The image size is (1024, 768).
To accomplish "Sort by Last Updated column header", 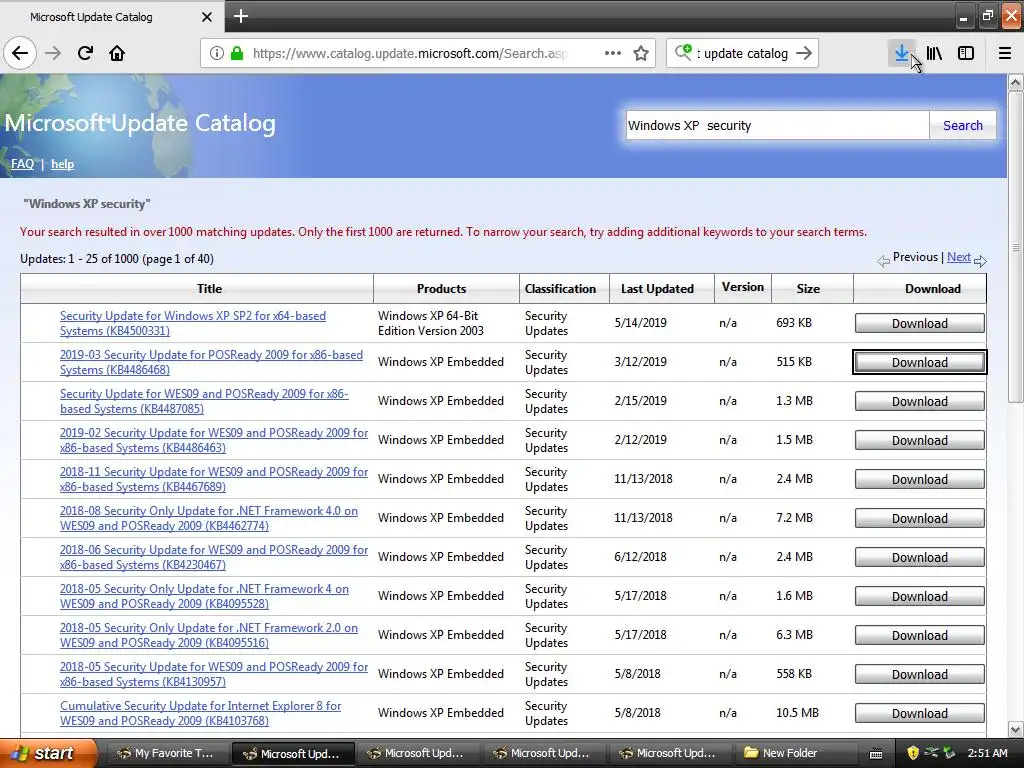I will click(657, 289).
